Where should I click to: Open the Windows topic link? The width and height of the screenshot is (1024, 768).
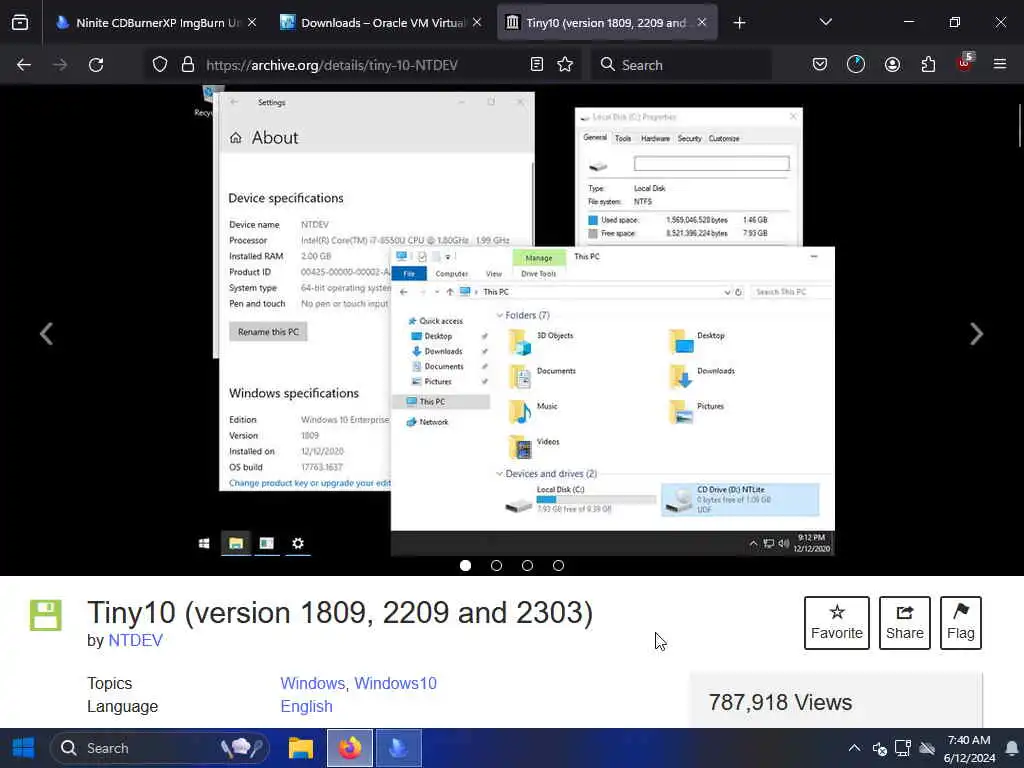click(x=313, y=683)
